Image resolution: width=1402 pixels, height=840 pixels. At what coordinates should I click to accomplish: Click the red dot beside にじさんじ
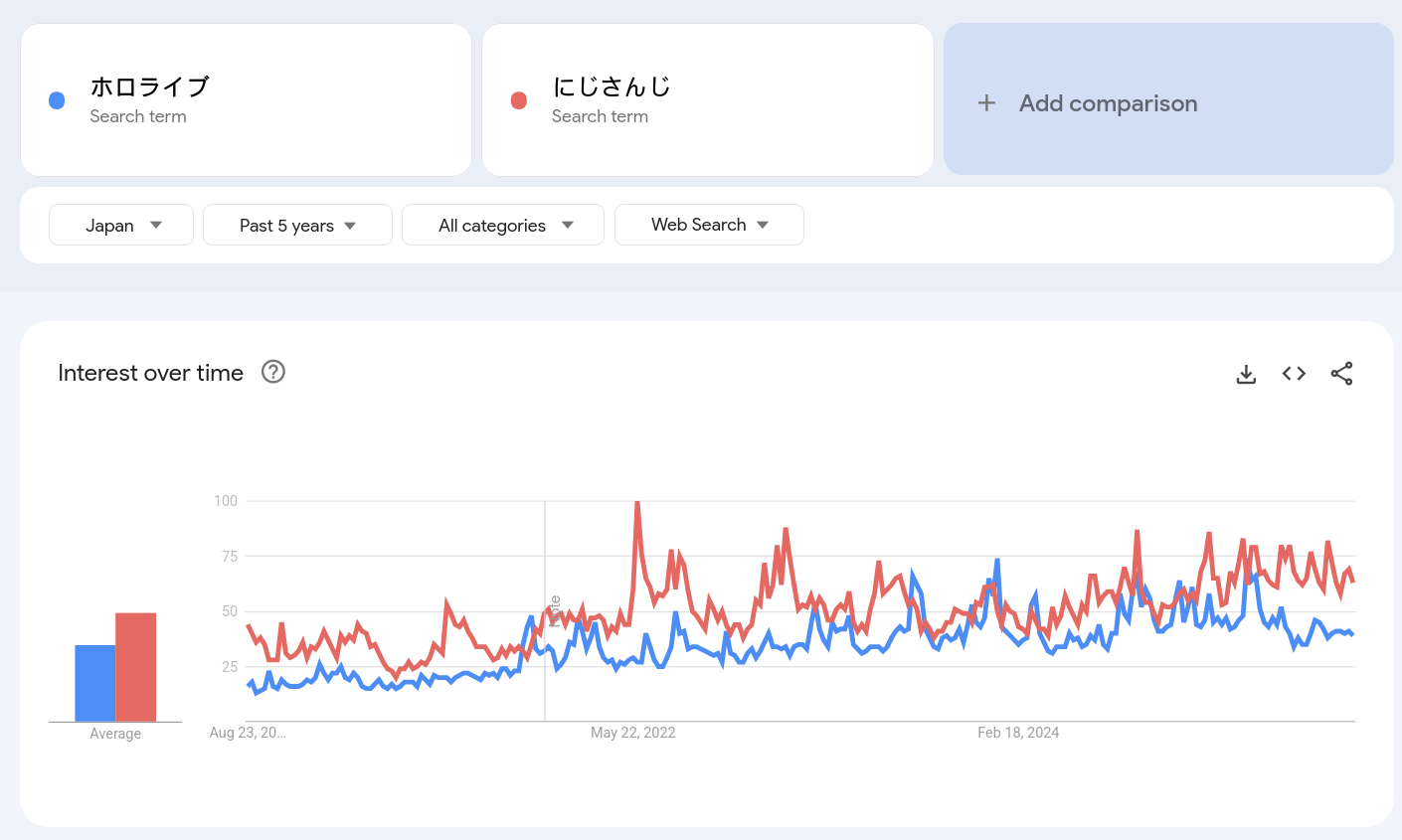[x=519, y=100]
